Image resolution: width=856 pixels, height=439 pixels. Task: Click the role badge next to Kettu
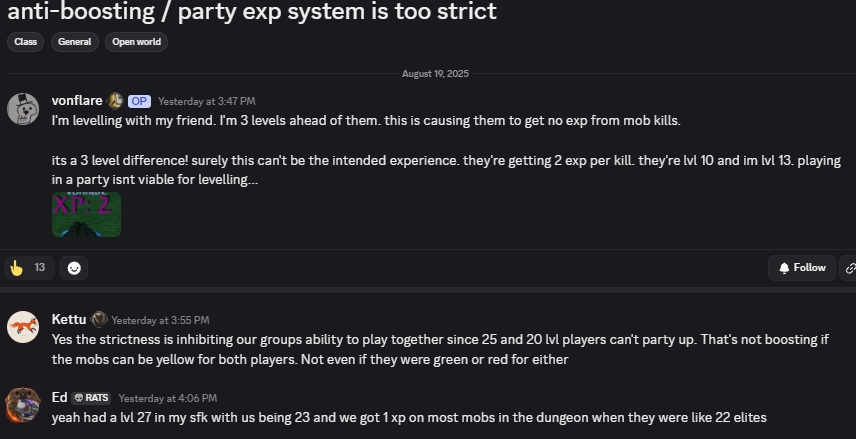tap(99, 319)
